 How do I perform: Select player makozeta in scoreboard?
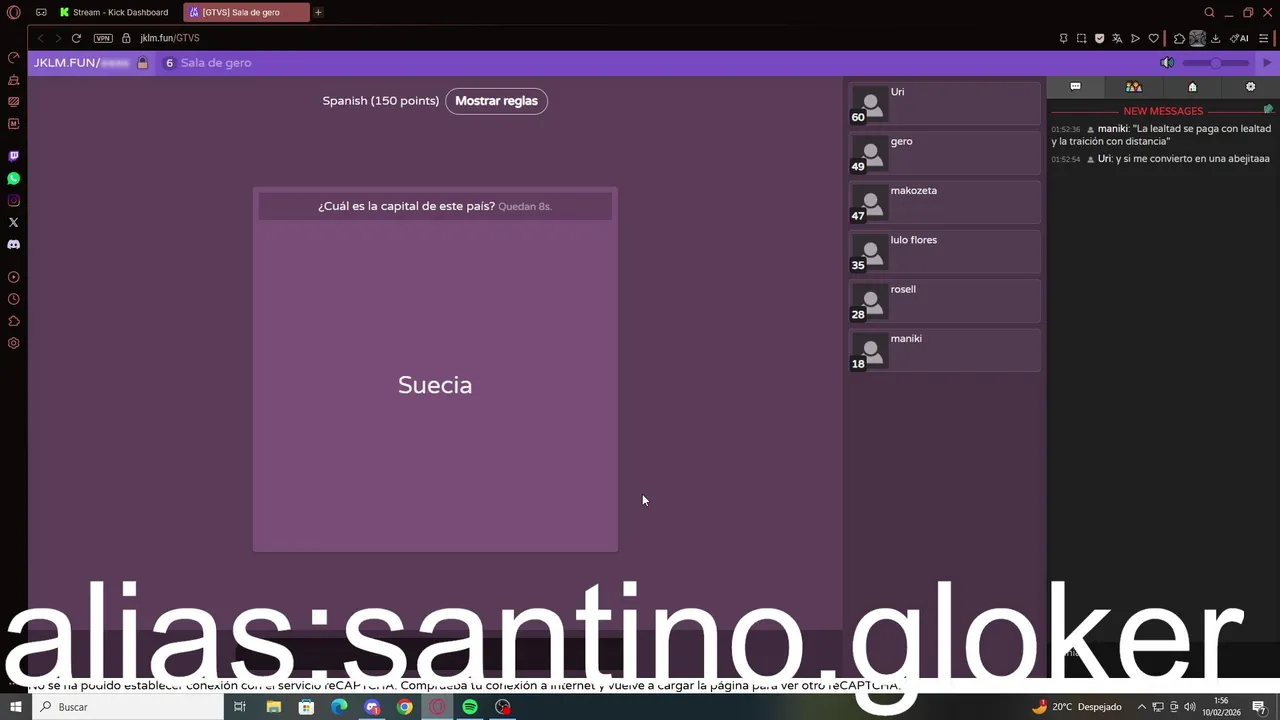945,202
